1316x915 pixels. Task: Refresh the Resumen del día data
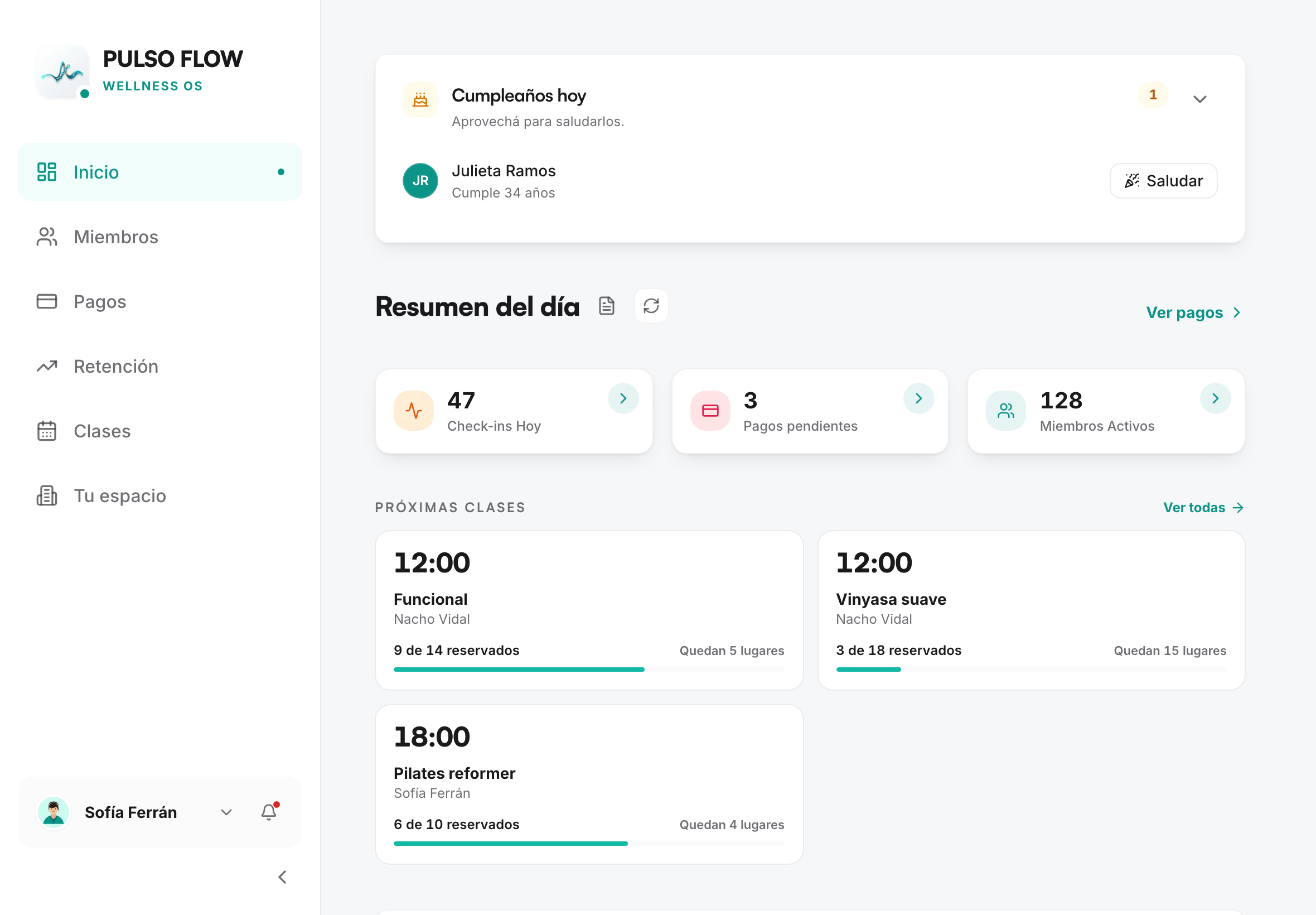(651, 306)
